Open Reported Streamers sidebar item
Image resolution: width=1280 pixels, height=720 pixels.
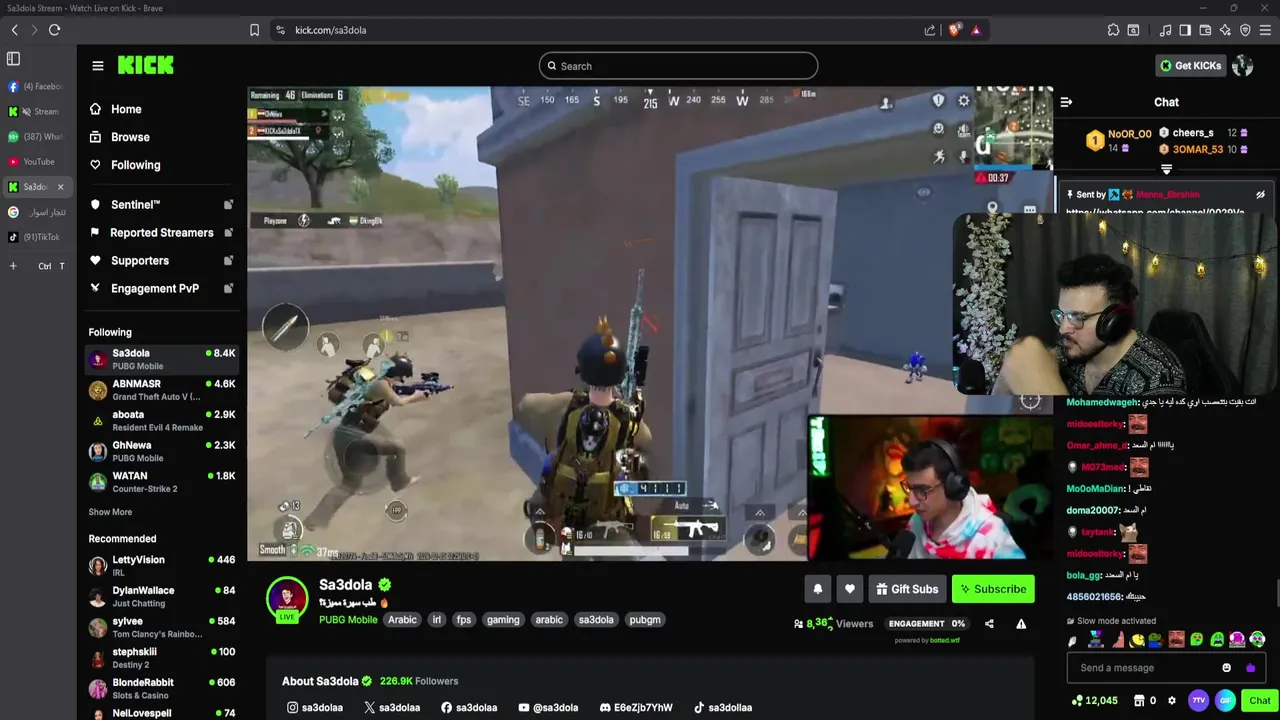point(161,233)
